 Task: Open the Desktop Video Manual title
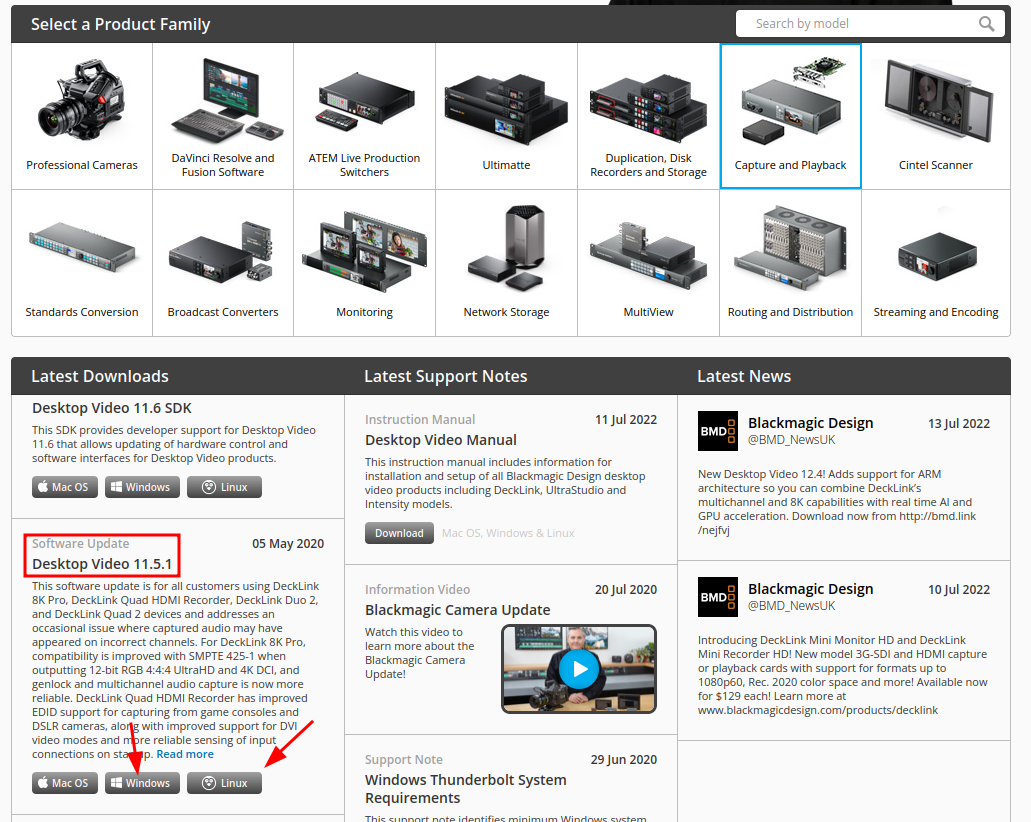click(441, 440)
